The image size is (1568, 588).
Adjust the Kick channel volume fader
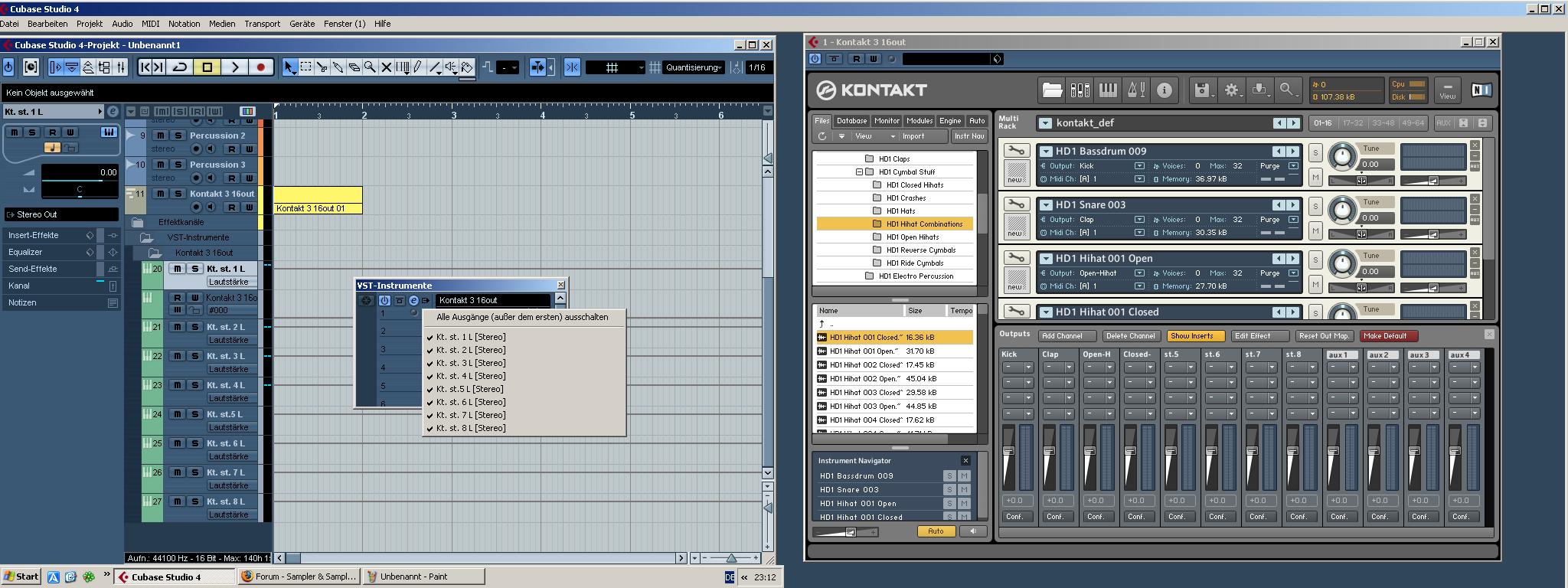[x=1008, y=450]
